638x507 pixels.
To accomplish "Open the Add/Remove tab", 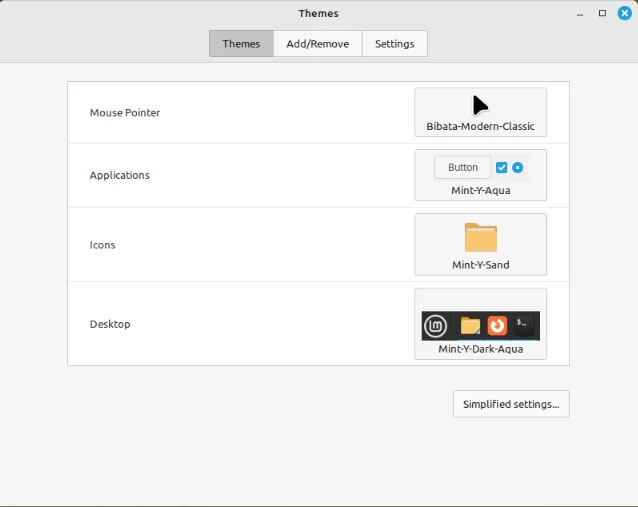I will (318, 44).
